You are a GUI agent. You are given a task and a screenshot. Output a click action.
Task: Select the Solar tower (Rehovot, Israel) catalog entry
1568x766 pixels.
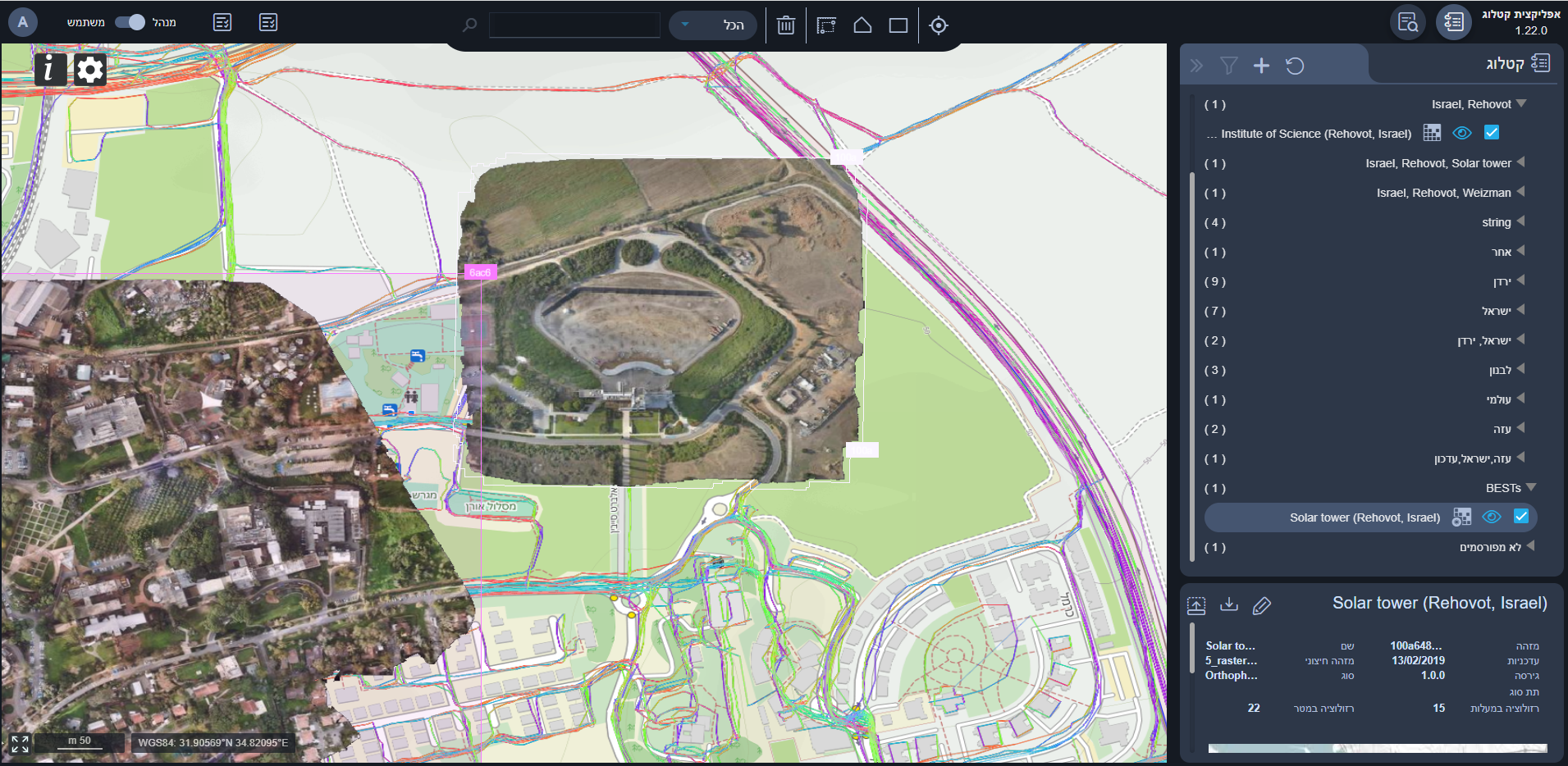coord(1362,517)
